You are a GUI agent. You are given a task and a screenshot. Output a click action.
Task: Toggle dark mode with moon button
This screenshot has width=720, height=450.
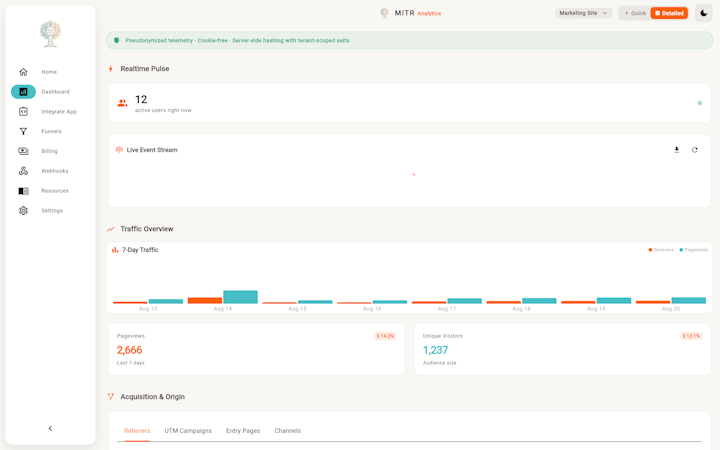click(x=703, y=13)
